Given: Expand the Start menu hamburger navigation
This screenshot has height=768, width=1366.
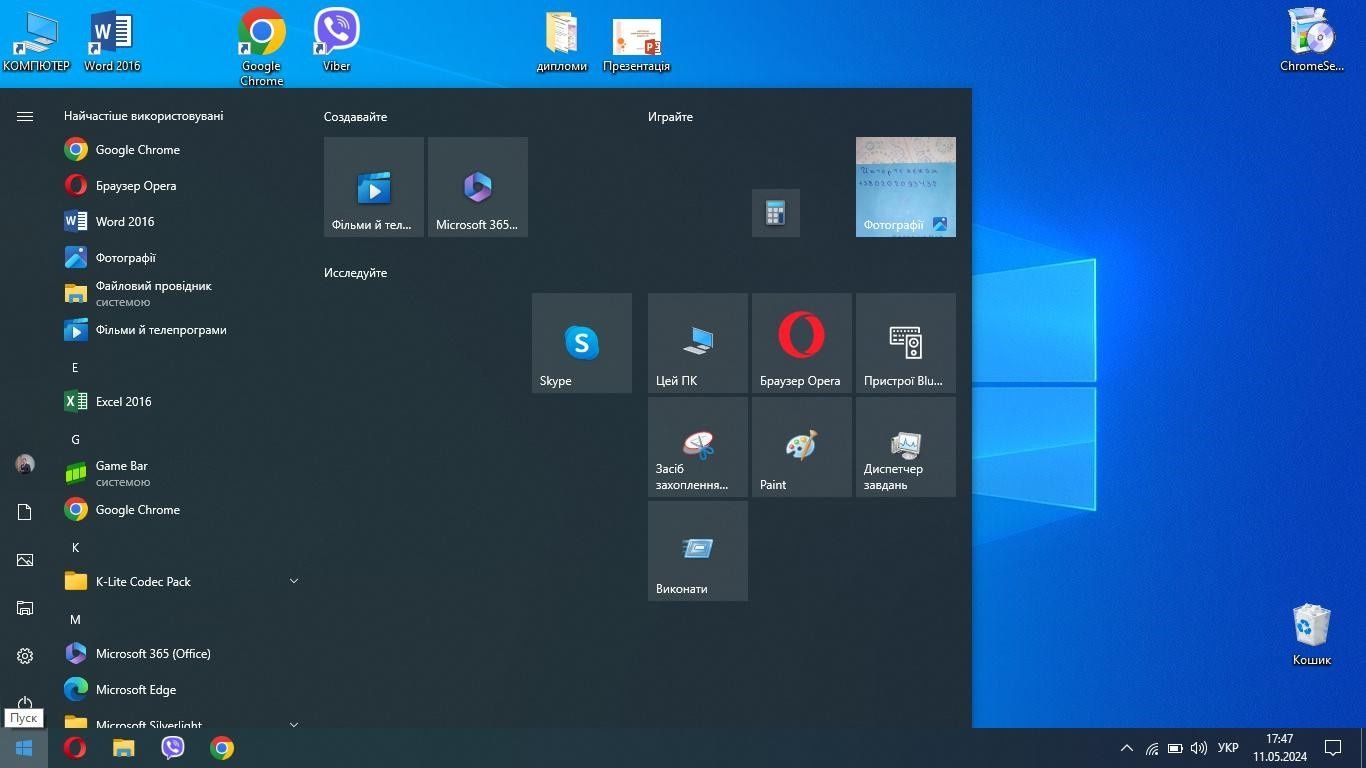Looking at the screenshot, I should point(25,117).
